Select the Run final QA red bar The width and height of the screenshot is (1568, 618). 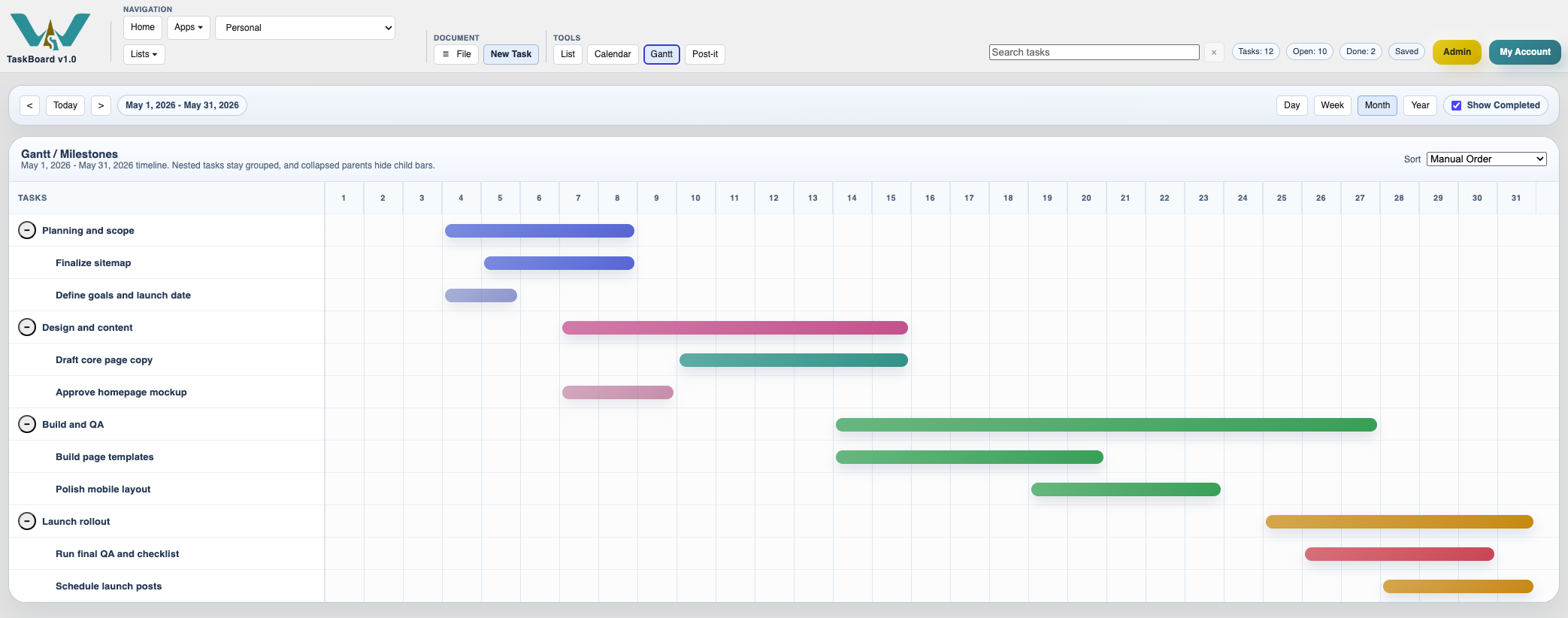1400,554
